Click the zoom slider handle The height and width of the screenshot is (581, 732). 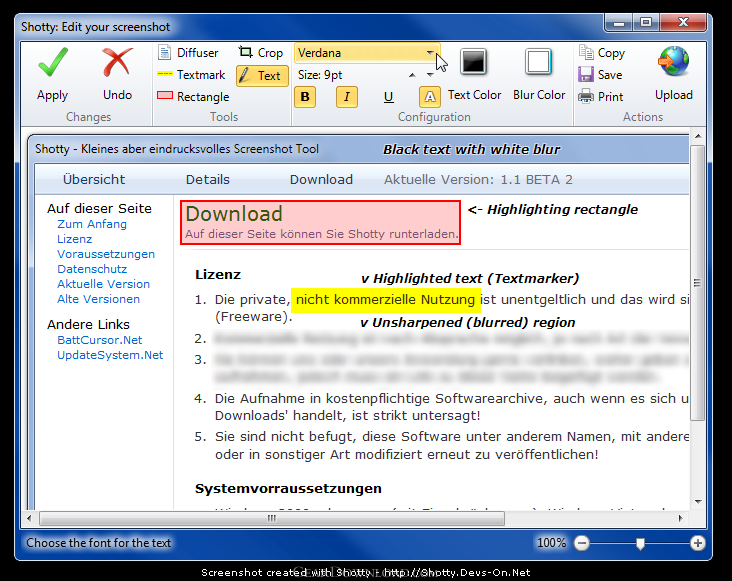point(640,543)
